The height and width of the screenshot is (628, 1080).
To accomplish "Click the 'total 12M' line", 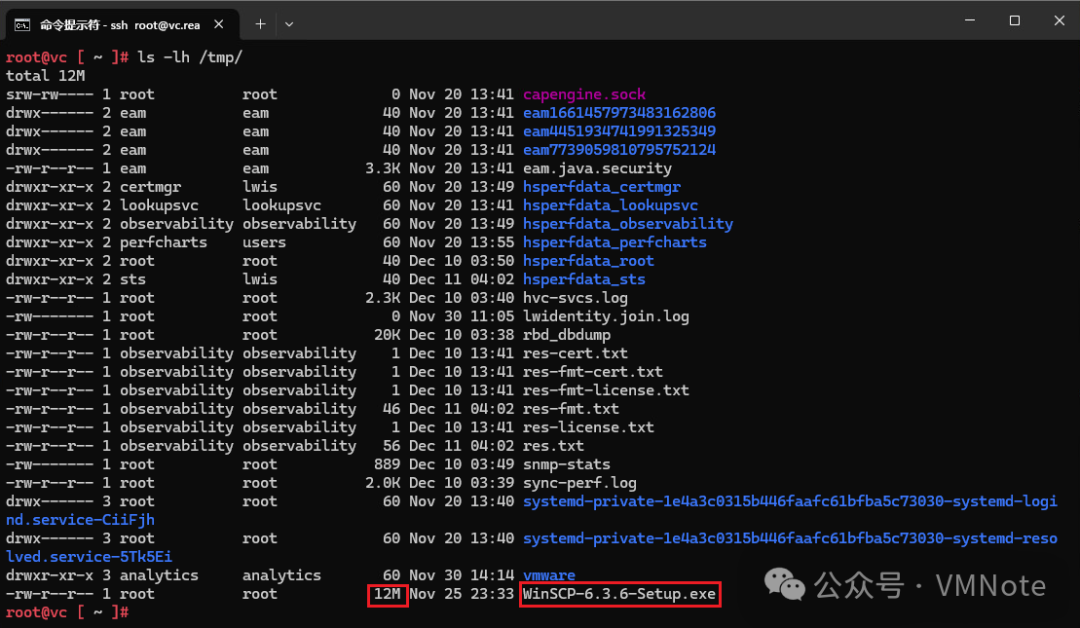I will (x=45, y=76).
